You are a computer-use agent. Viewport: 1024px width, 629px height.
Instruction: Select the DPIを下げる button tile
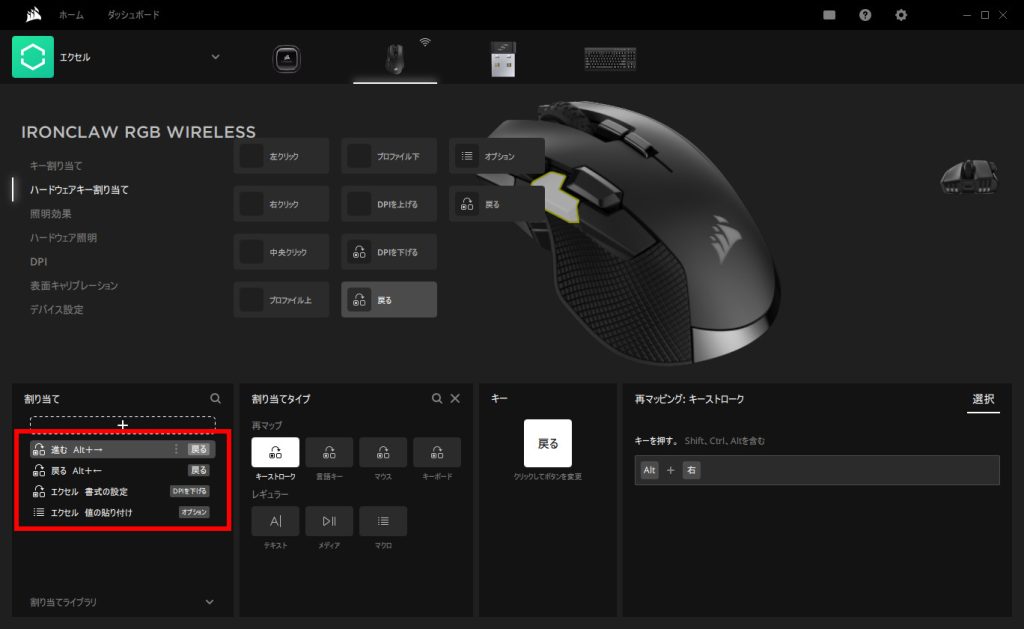pos(389,251)
